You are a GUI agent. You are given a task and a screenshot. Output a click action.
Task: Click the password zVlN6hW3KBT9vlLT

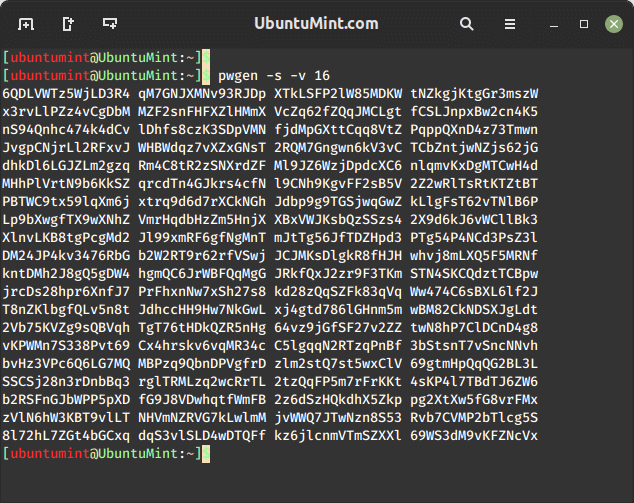(x=66, y=418)
